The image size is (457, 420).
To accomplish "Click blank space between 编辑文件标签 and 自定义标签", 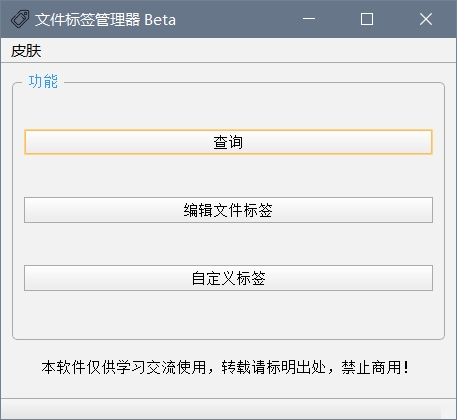I will (x=228, y=244).
